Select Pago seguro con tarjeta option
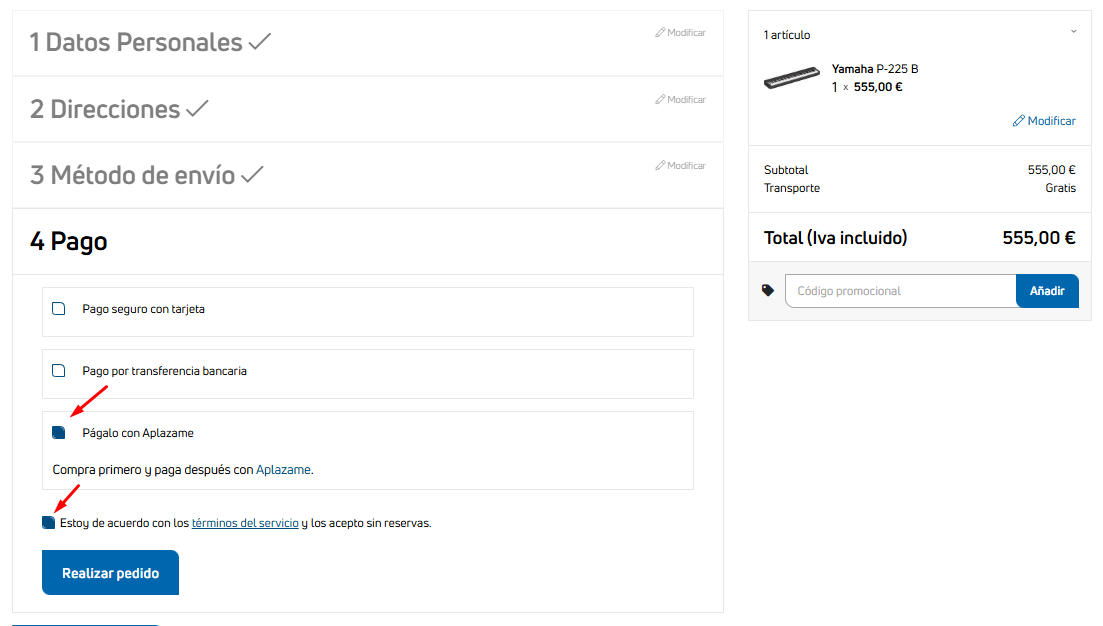Image resolution: width=1103 pixels, height=626 pixels. click(59, 309)
